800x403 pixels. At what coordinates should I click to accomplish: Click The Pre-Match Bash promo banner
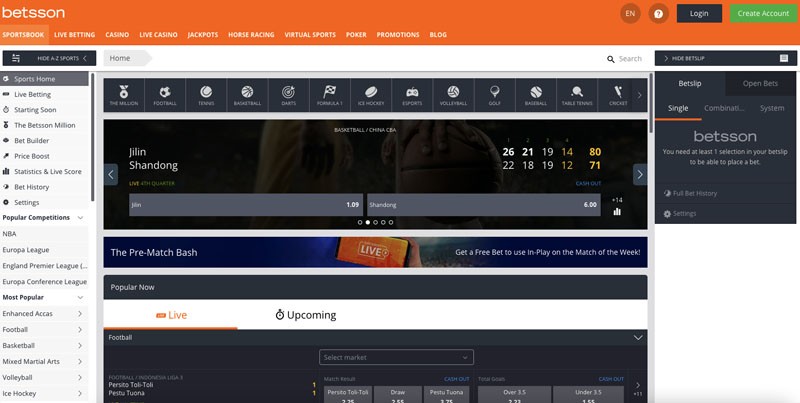coord(376,252)
